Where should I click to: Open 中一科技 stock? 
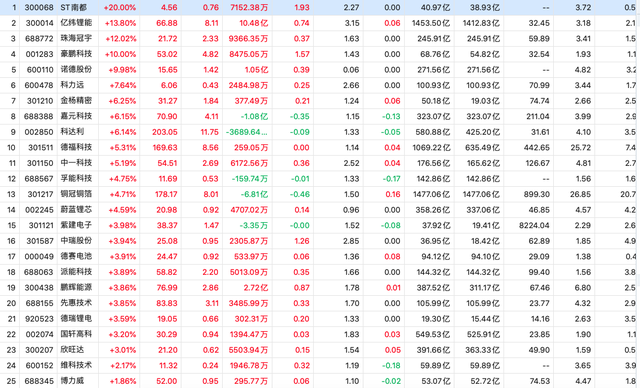tap(76, 163)
